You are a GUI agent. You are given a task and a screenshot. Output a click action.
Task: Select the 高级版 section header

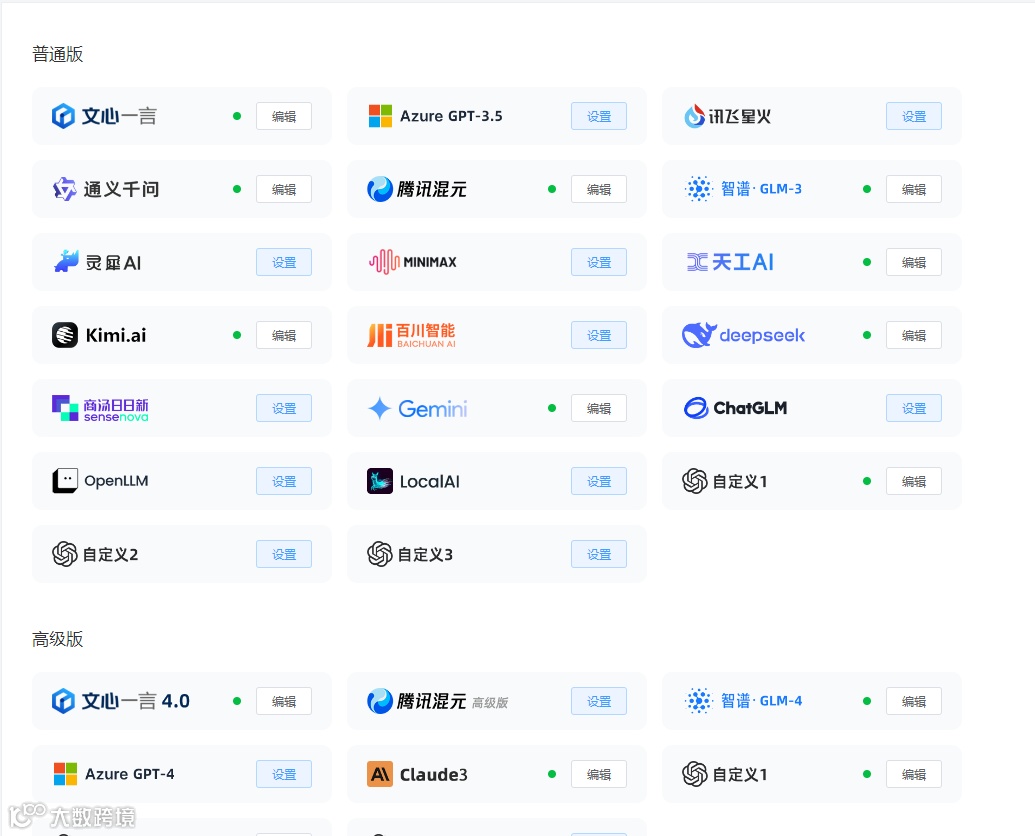[57, 639]
